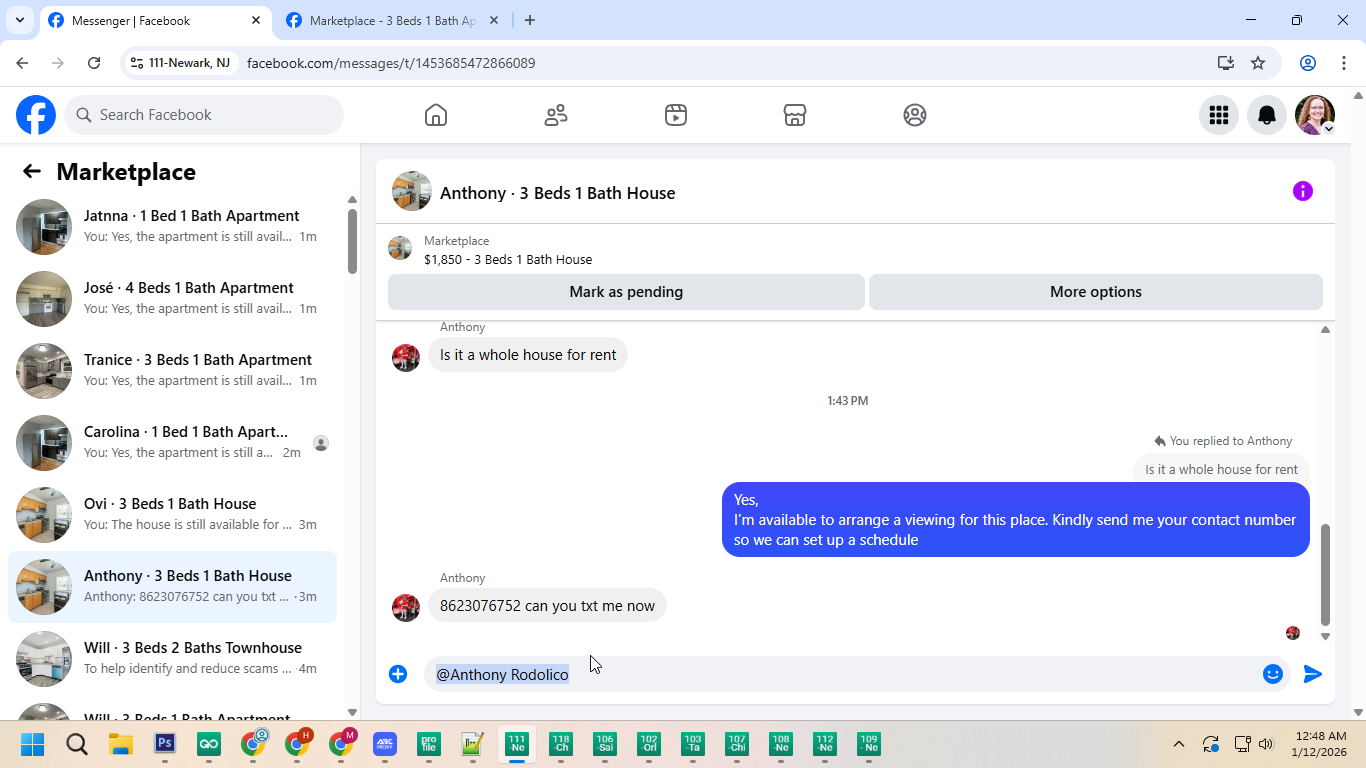Open the $1,850 - 3 Beds 1 Bath House listing
Screen dimensions: 1366x768
508,260
